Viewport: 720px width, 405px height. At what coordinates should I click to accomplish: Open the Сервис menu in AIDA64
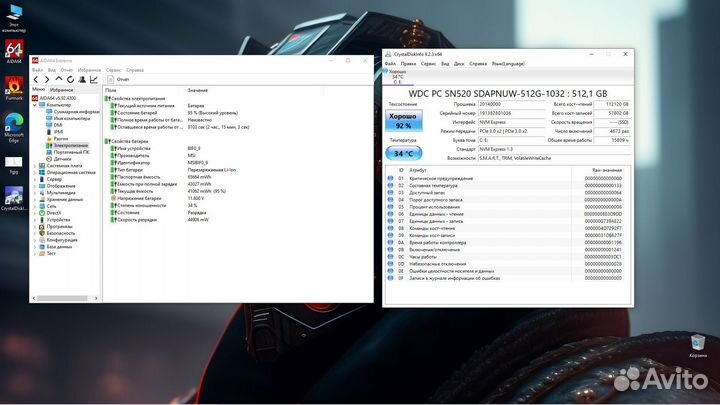click(113, 70)
